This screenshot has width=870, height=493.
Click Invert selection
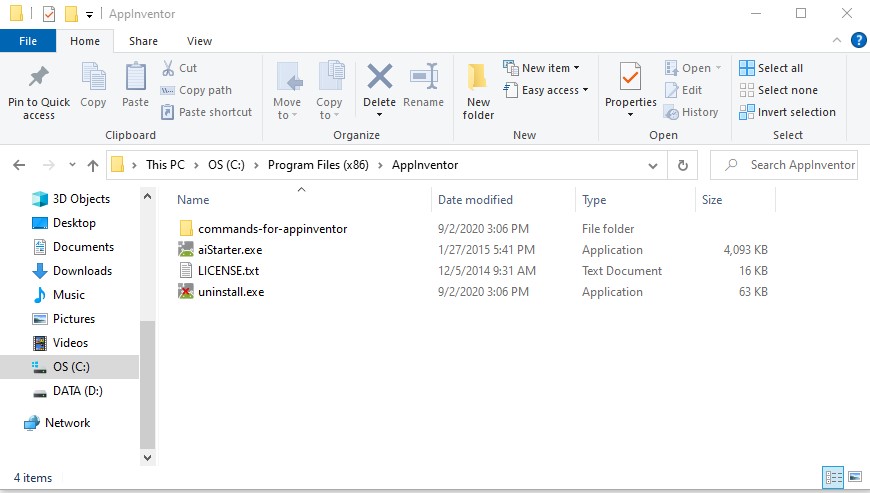point(787,112)
